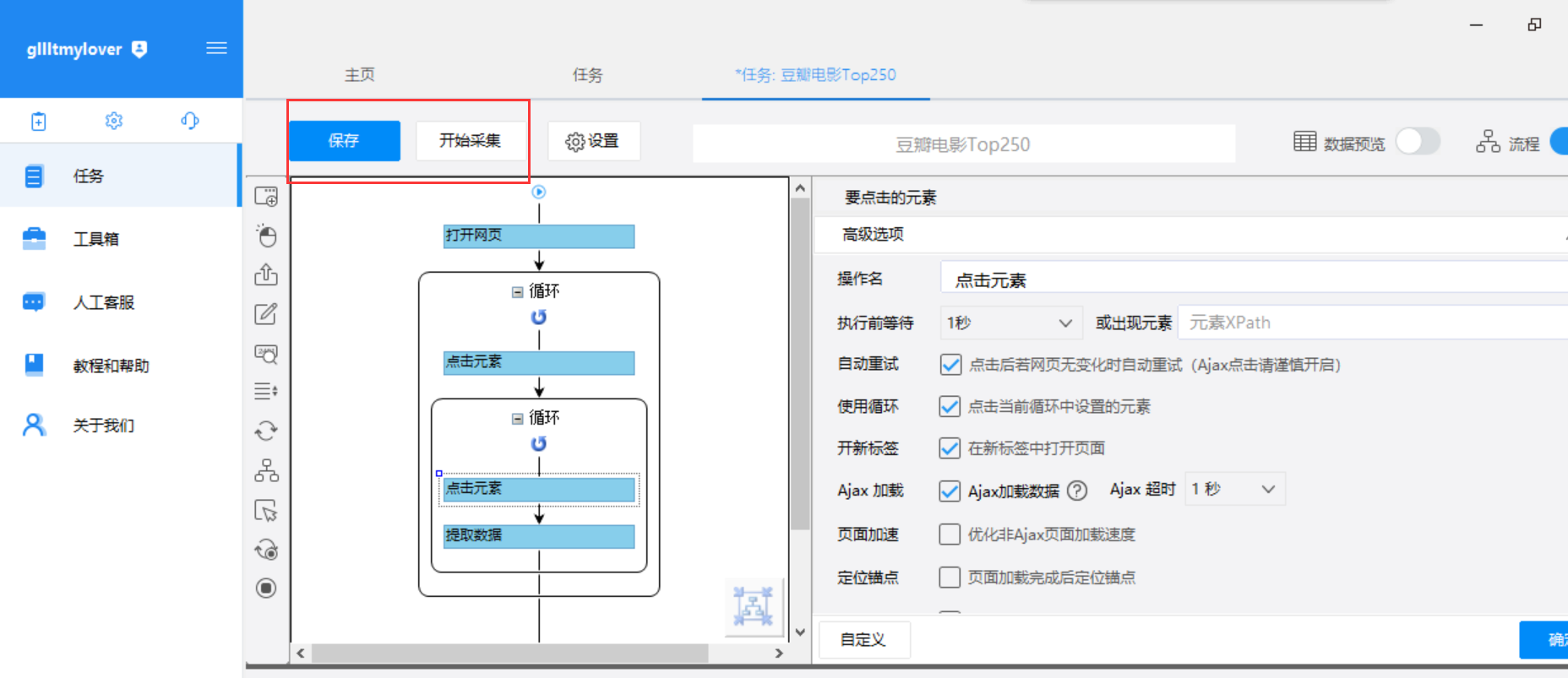This screenshot has width=1568, height=678.
Task: Click the canvas horizontal scrollbar right arrow
Action: tap(779, 653)
